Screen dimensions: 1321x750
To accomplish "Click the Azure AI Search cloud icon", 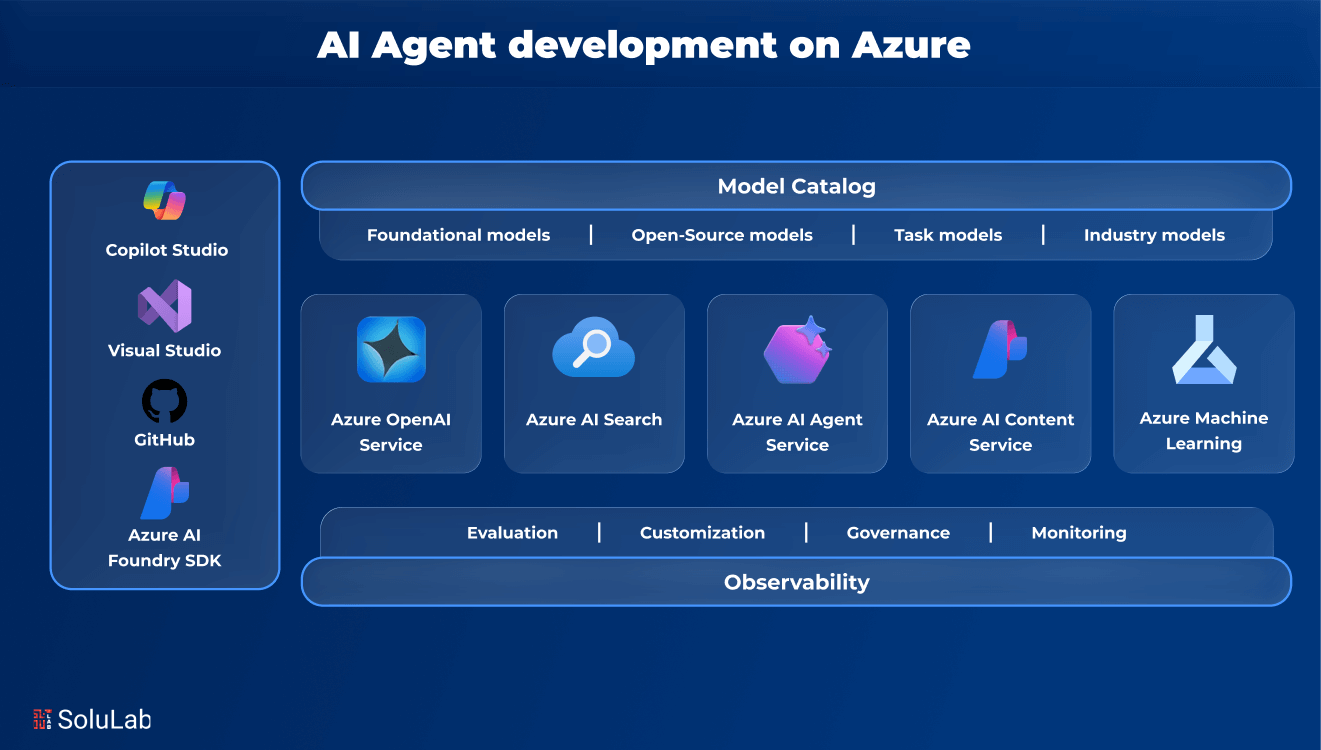I will [x=594, y=347].
